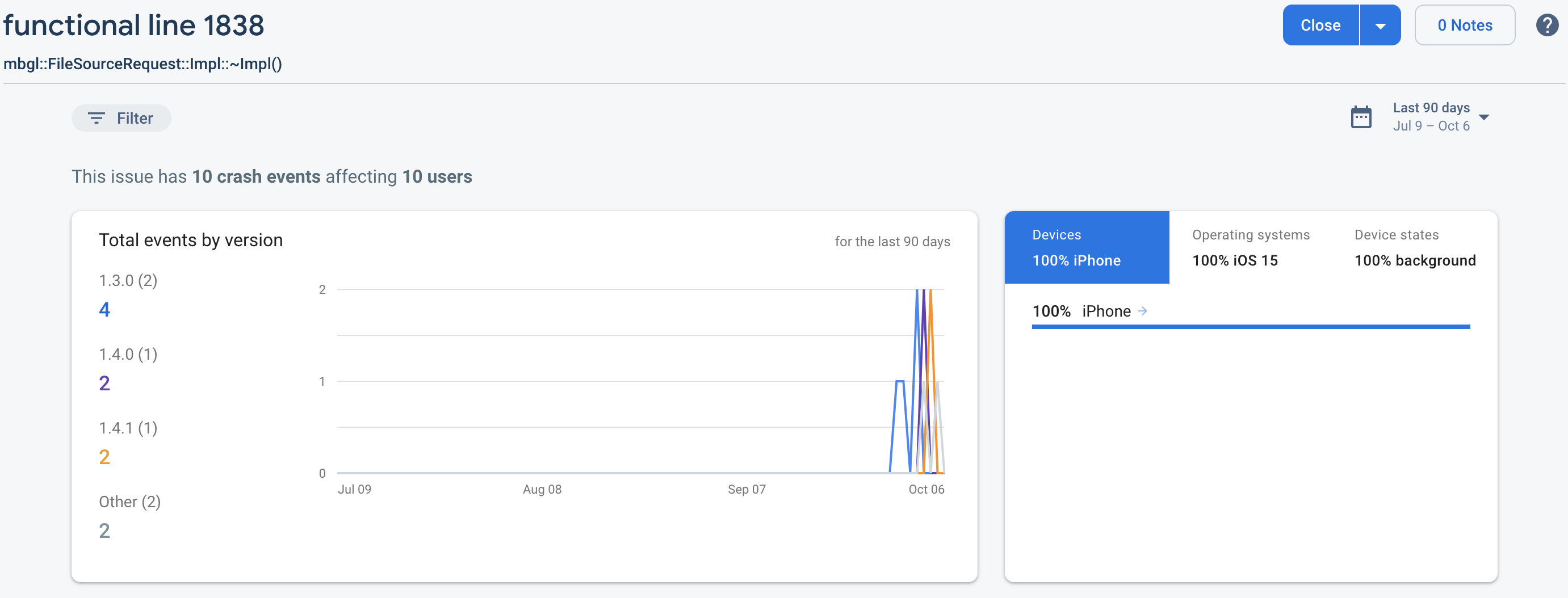Click the Jul 9 – Oct 6 date text
This screenshot has height=598, width=1568.
click(x=1431, y=126)
